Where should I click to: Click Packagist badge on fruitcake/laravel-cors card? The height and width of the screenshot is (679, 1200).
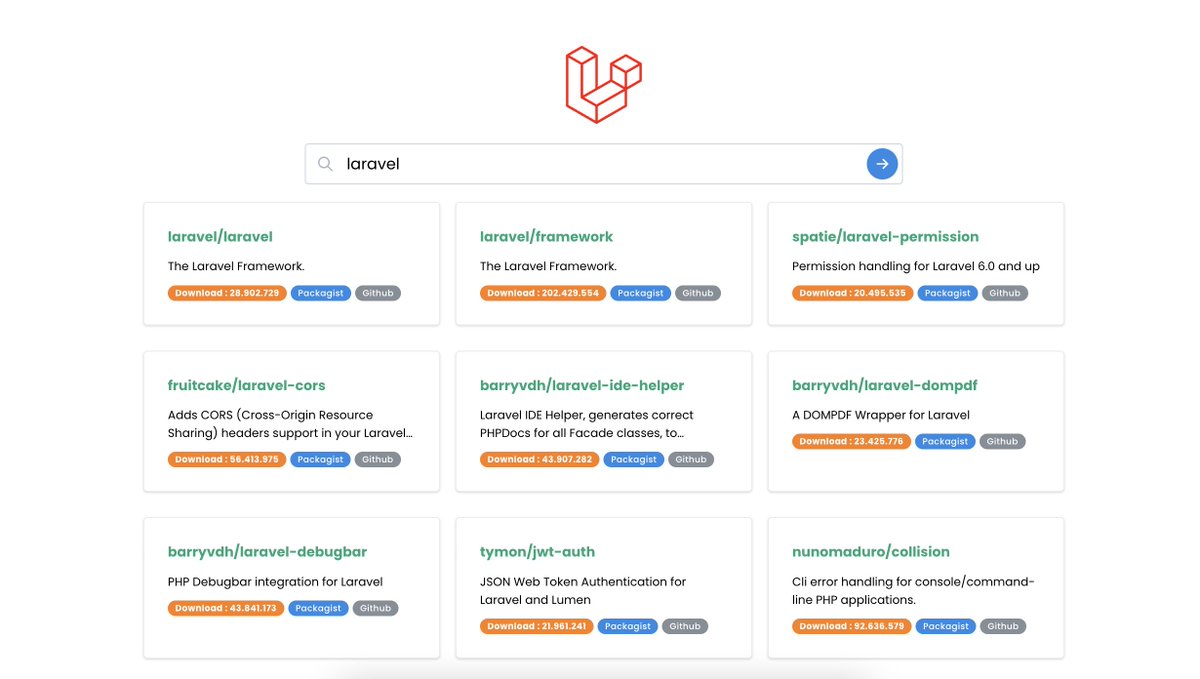tap(321, 460)
